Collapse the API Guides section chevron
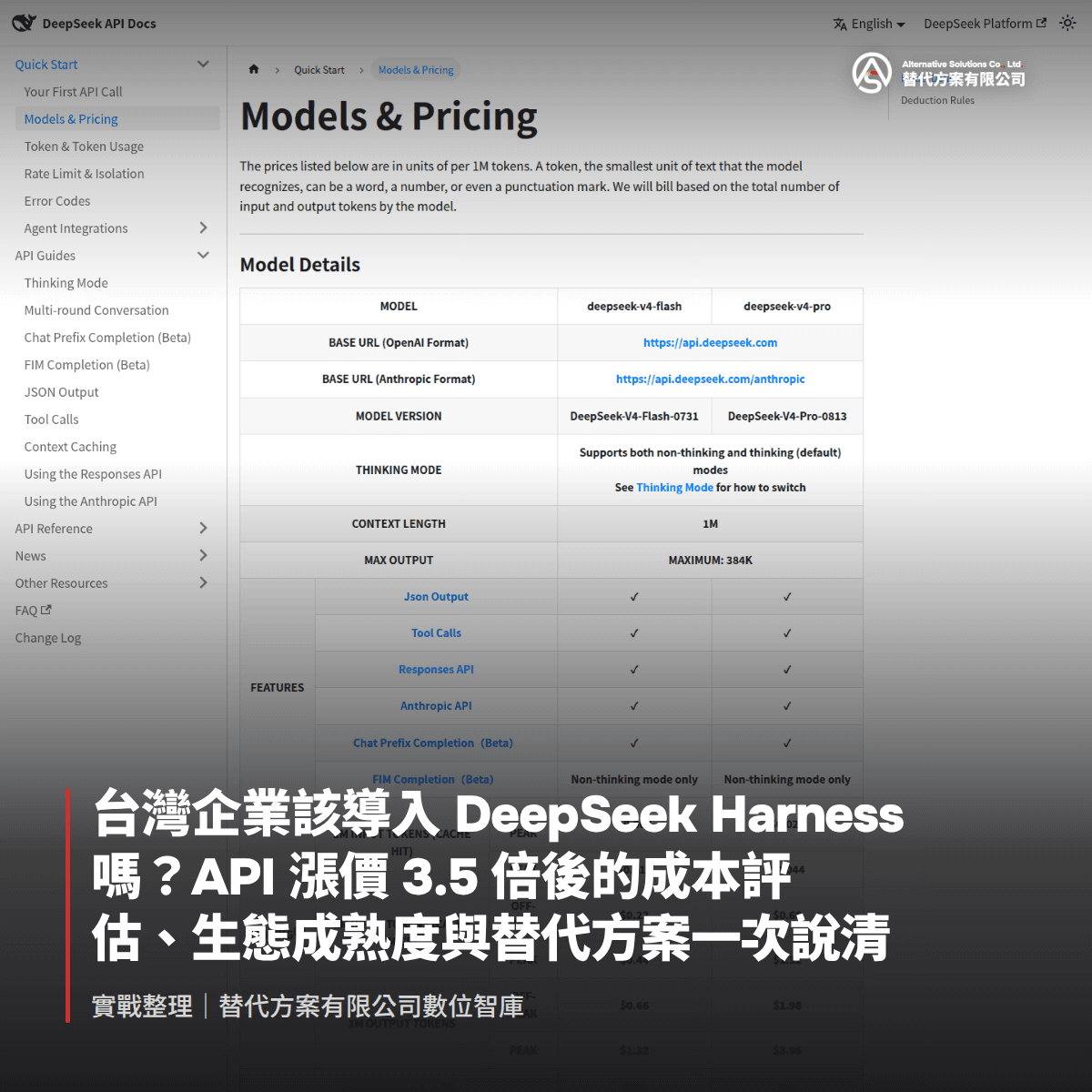The height and width of the screenshot is (1092, 1092). tap(203, 255)
